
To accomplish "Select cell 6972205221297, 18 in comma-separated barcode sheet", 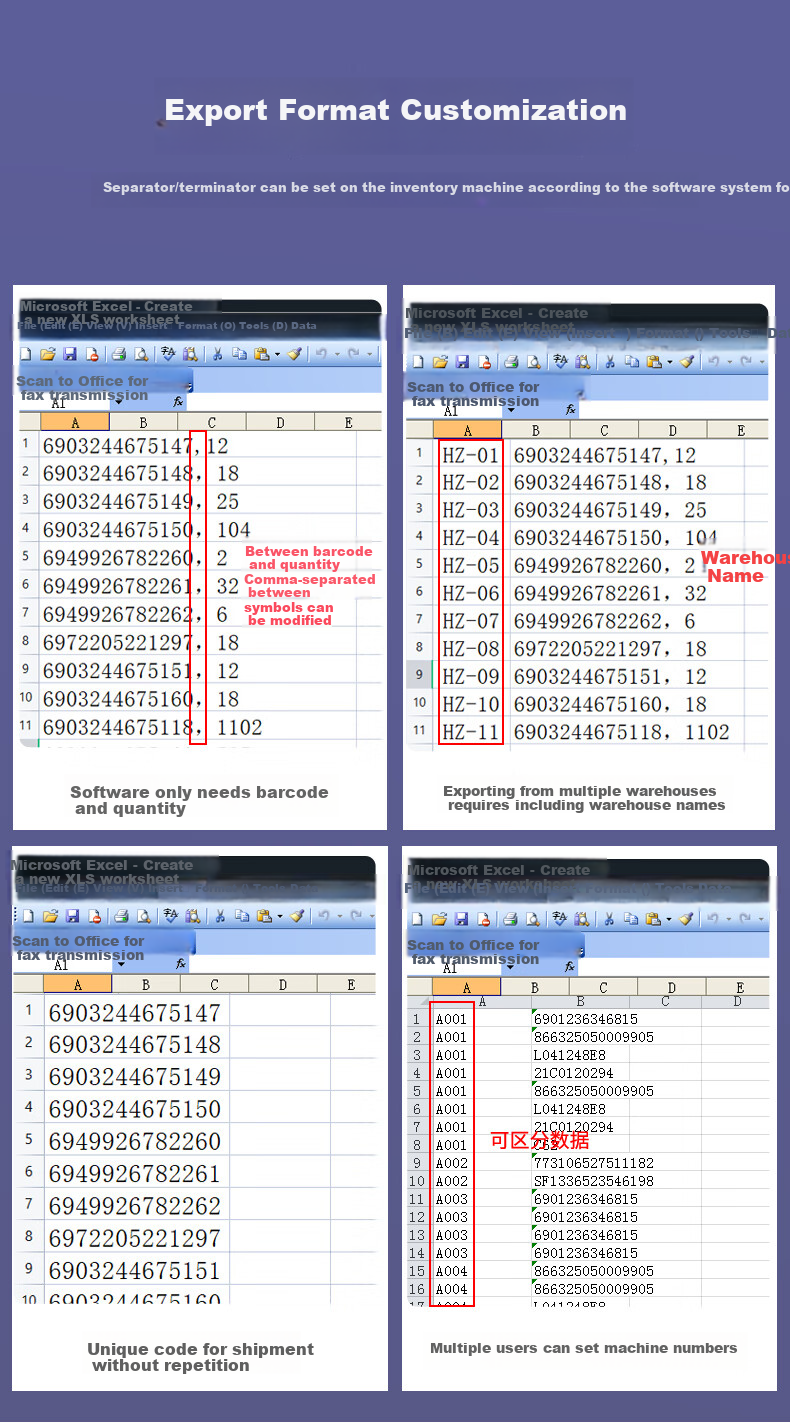I will pyautogui.click(x=141, y=643).
